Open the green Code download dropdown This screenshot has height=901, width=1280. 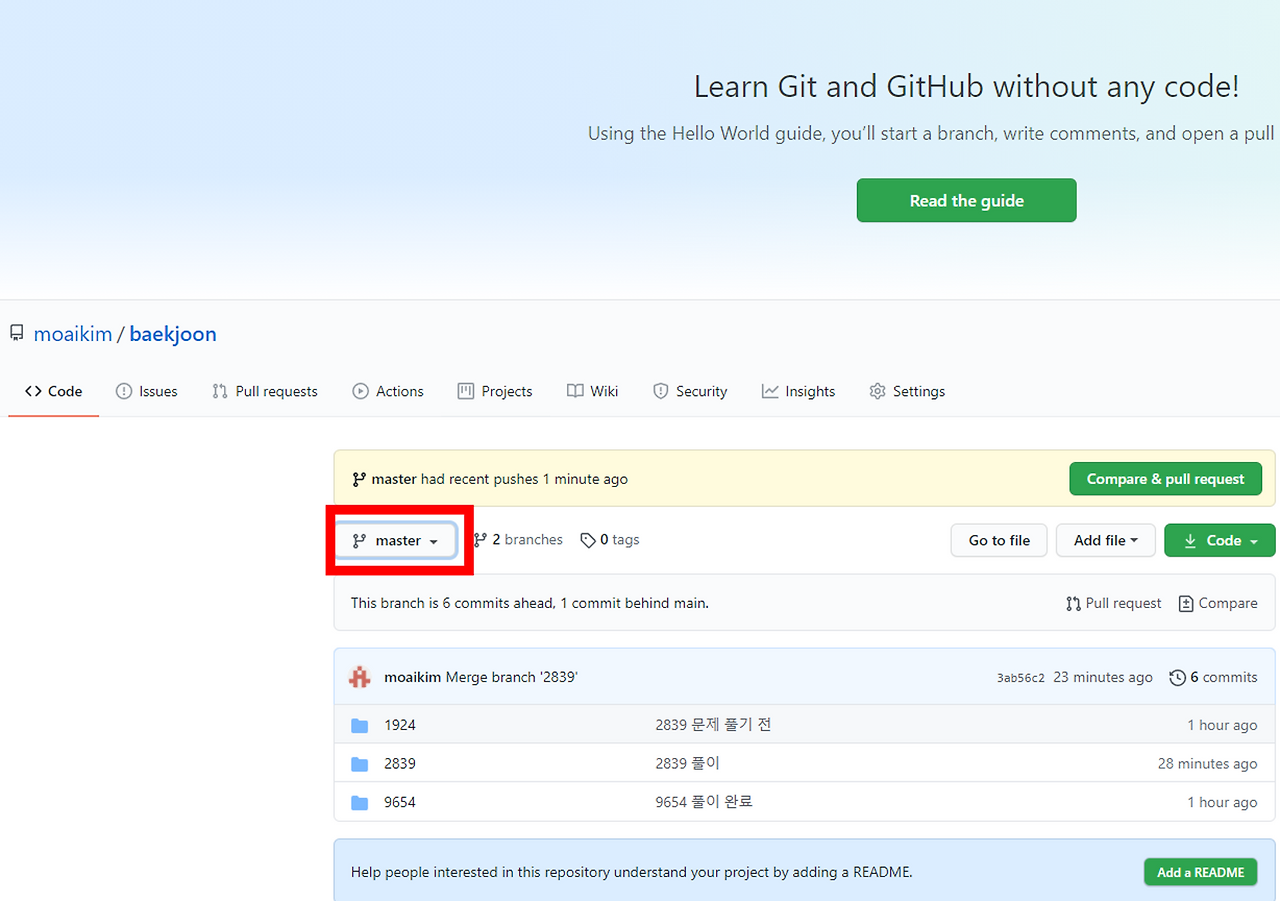click(1220, 540)
